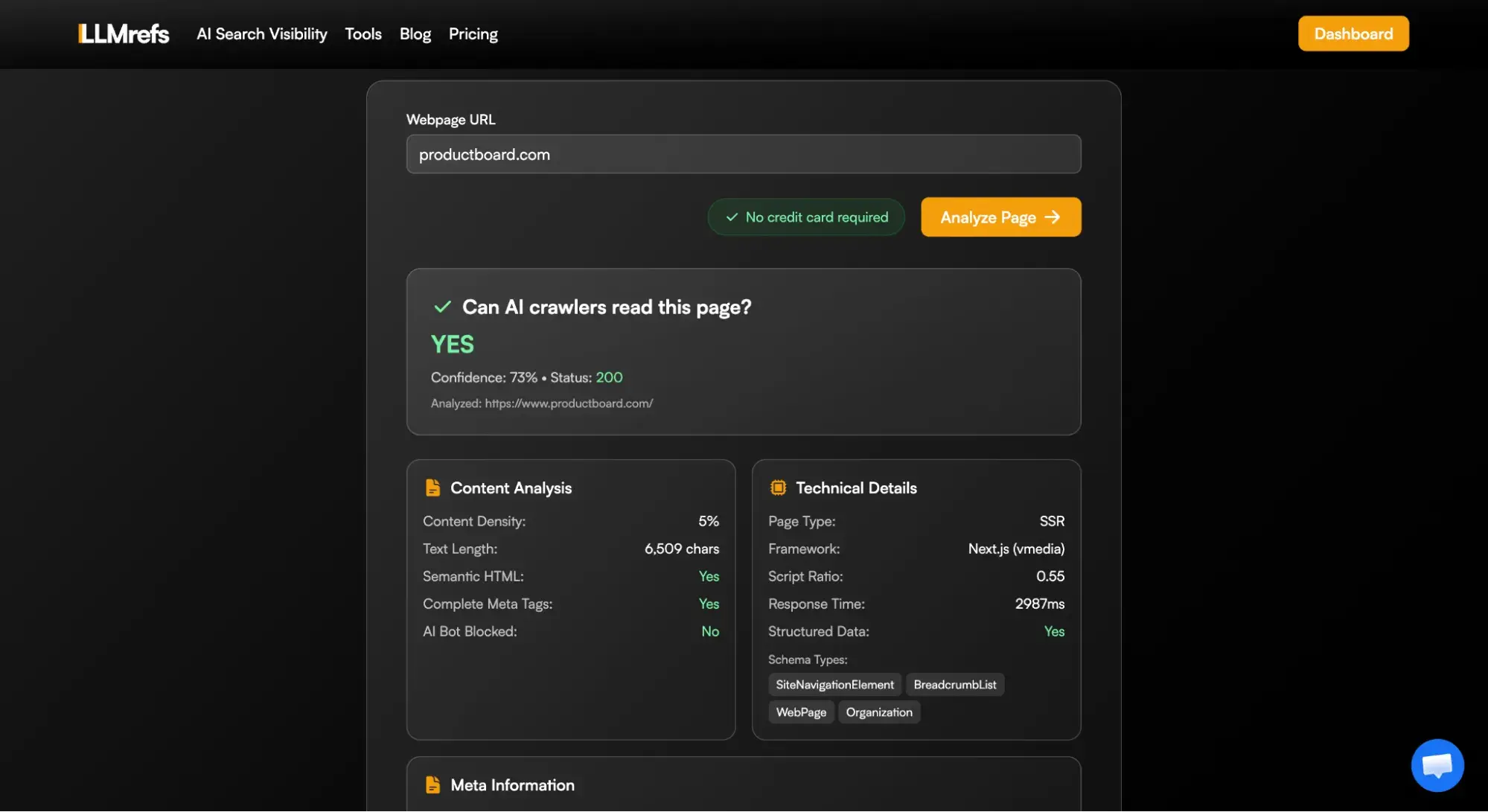Click the Technical Details chip icon
Screen dimensions: 1488x812
(778, 487)
